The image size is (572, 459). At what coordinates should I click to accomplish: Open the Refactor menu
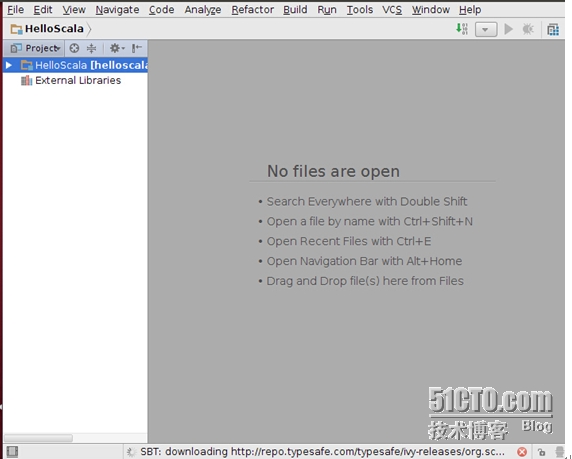coord(252,10)
